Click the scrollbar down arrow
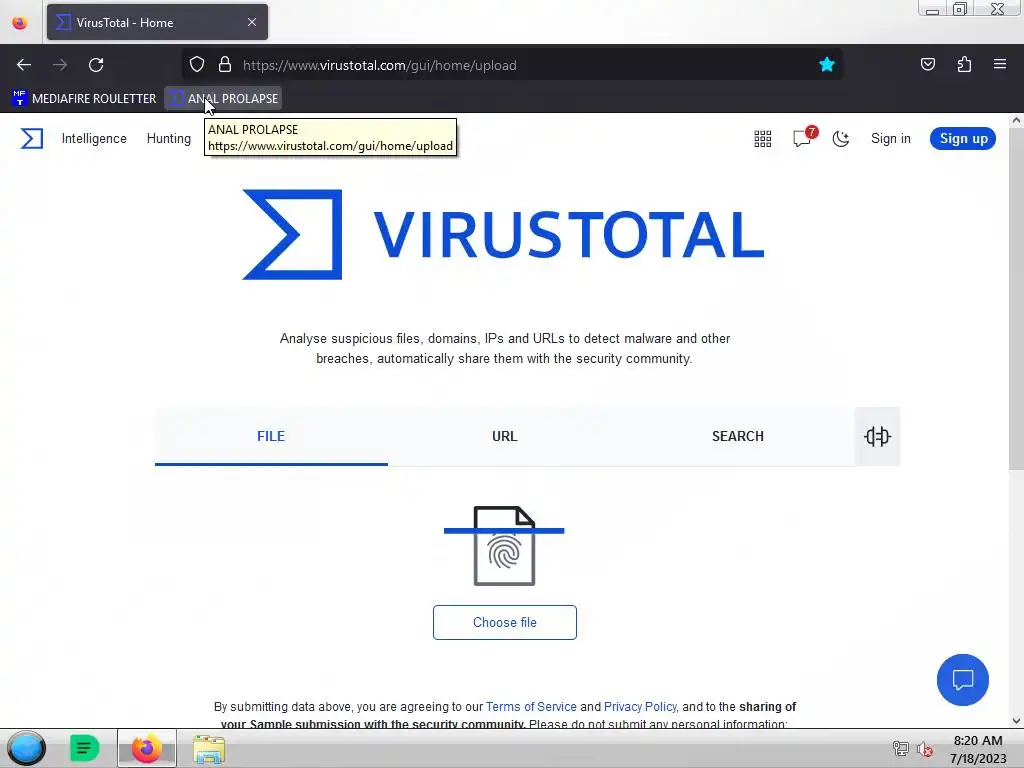Screen dimensions: 1024x768 (1016, 721)
